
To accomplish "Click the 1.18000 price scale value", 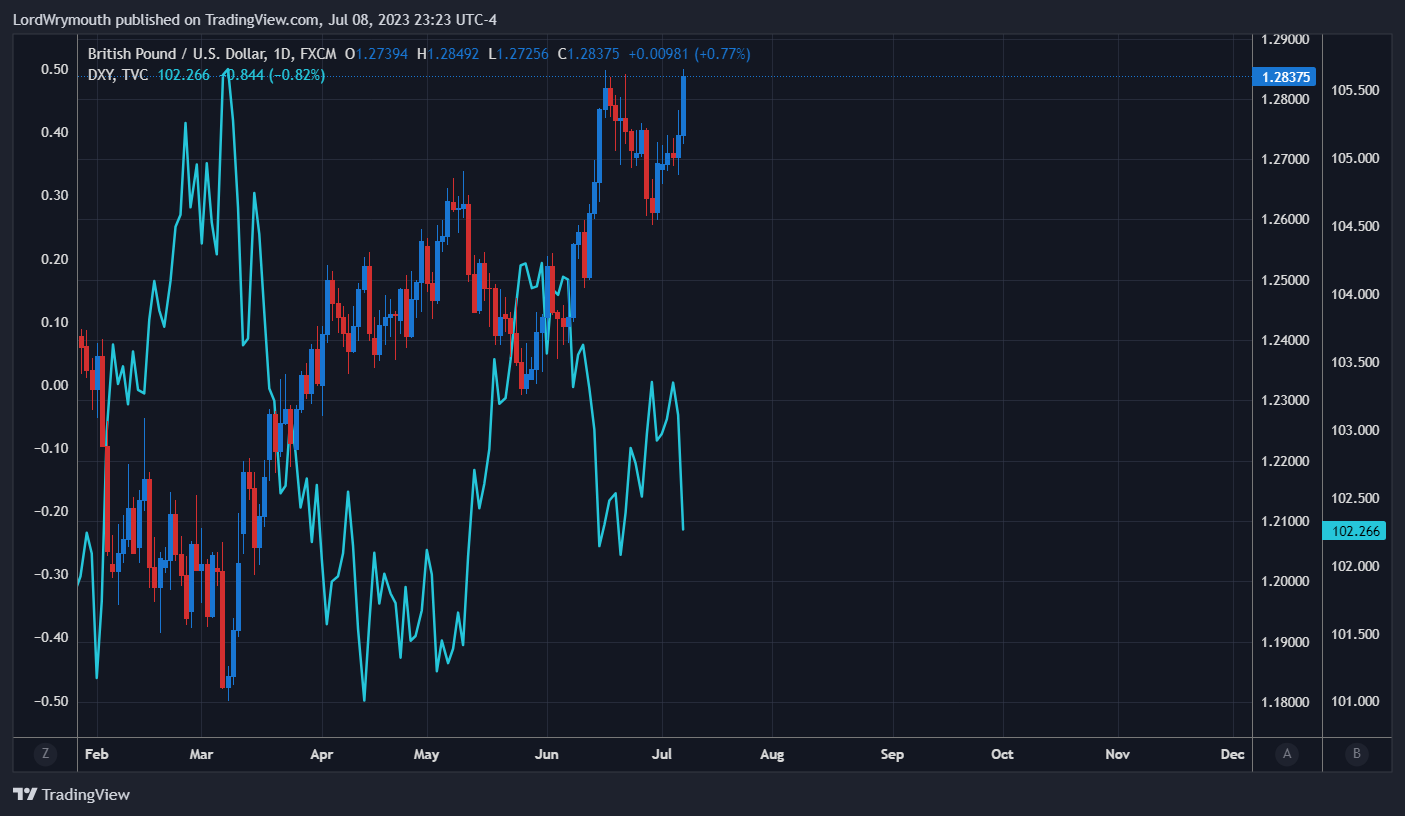I will tap(1286, 702).
